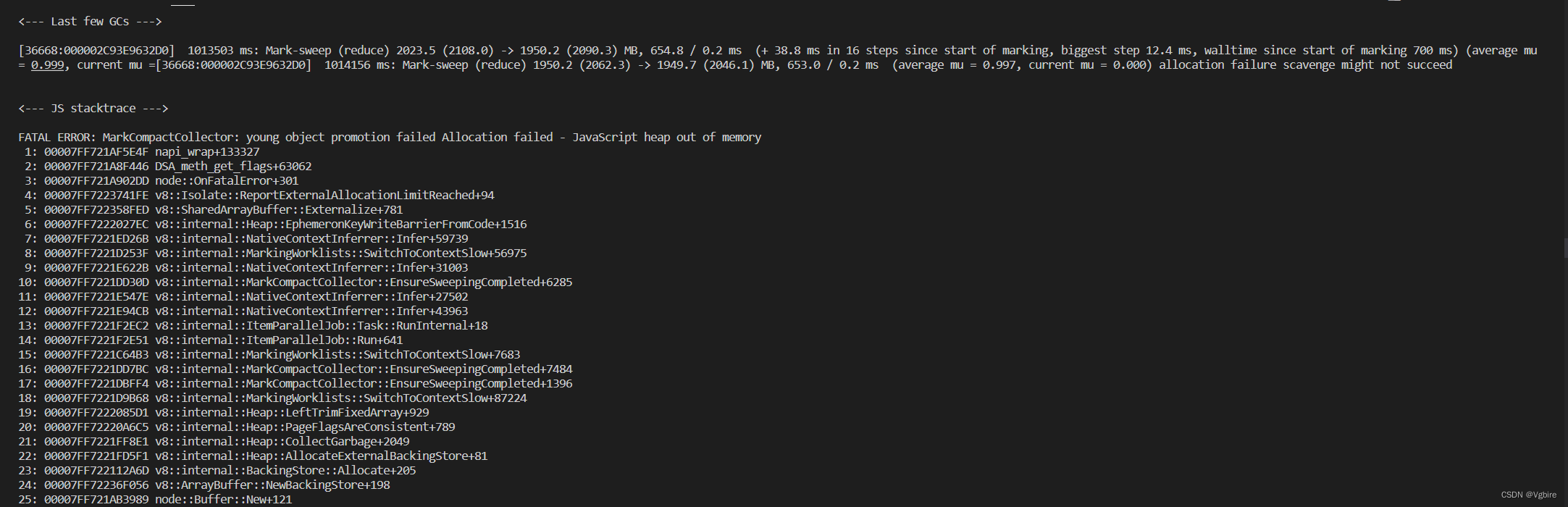Click the Heap::PageFlagsAreConsistent+789 frame

305,427
